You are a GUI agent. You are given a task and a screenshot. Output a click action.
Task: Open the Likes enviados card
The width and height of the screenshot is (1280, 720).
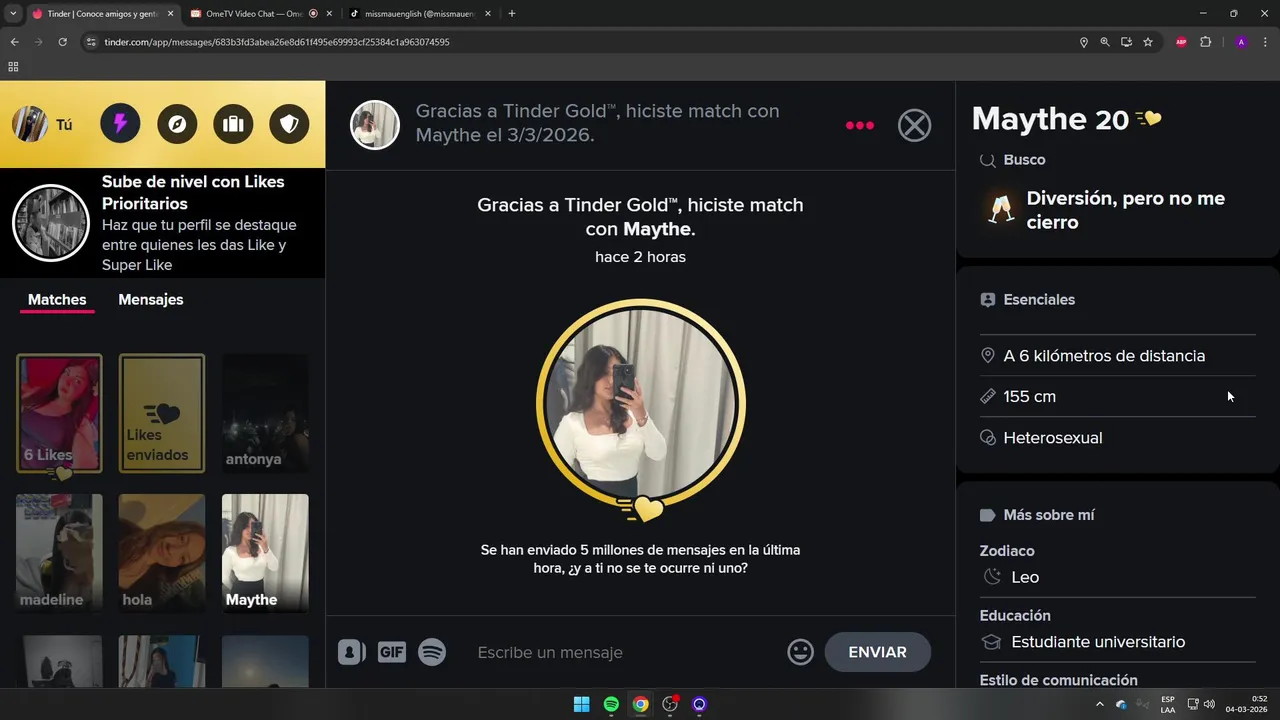(x=162, y=413)
